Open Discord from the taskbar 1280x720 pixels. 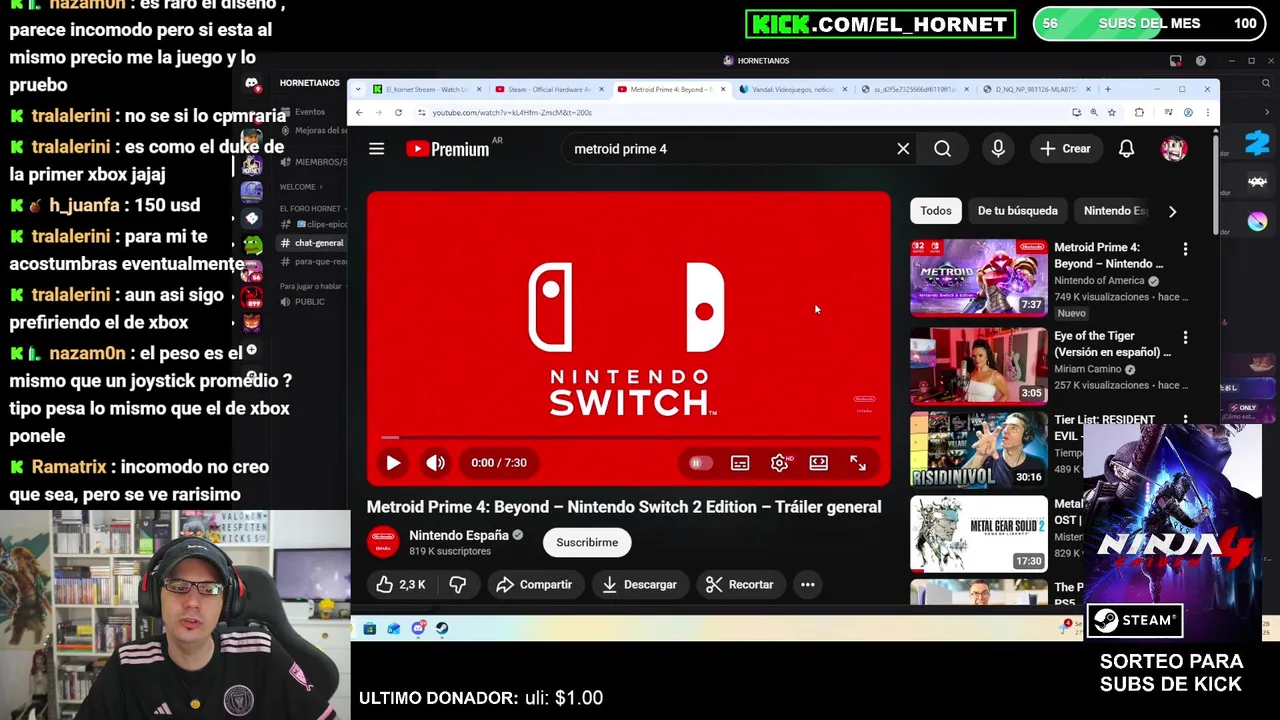[x=418, y=629]
